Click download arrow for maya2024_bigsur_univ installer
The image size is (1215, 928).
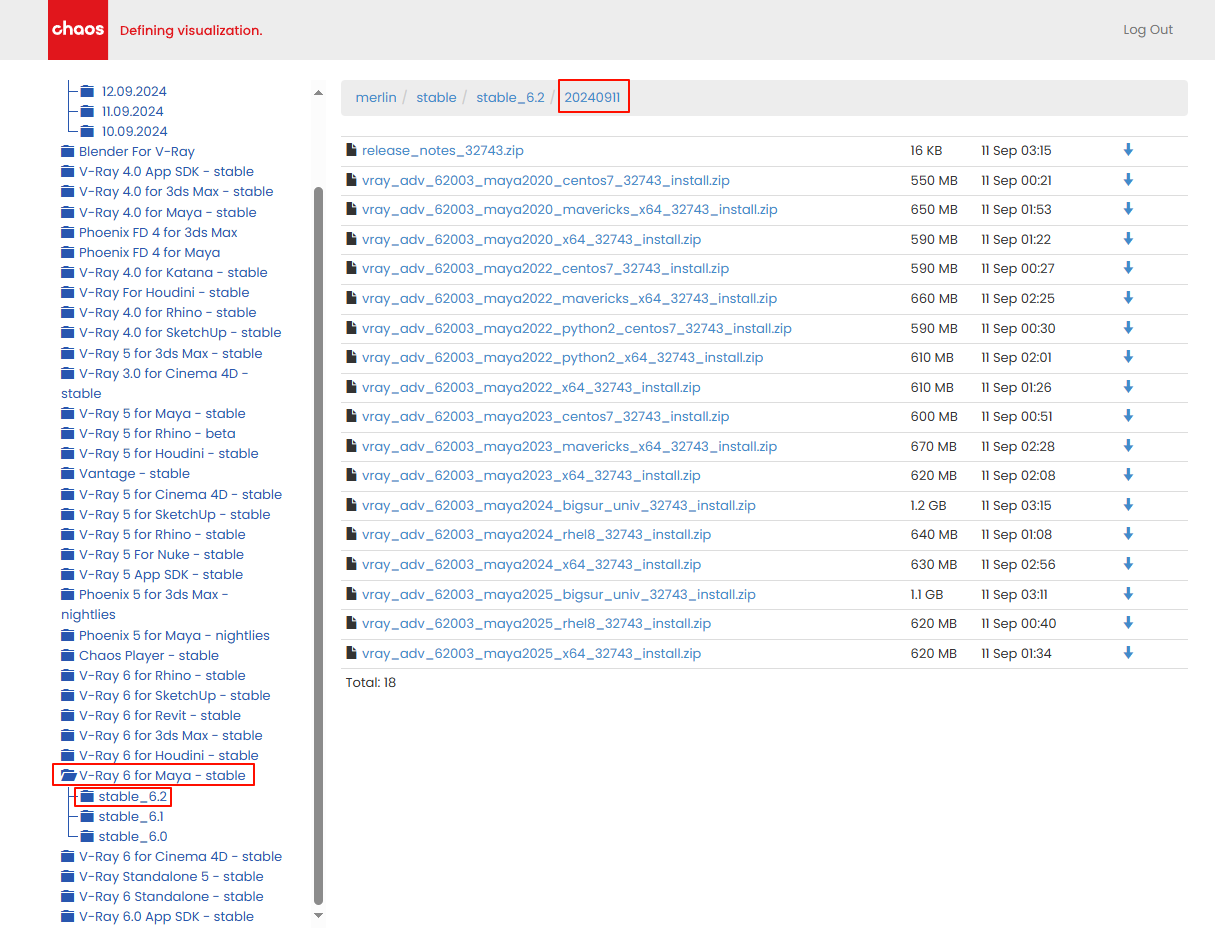point(1128,505)
